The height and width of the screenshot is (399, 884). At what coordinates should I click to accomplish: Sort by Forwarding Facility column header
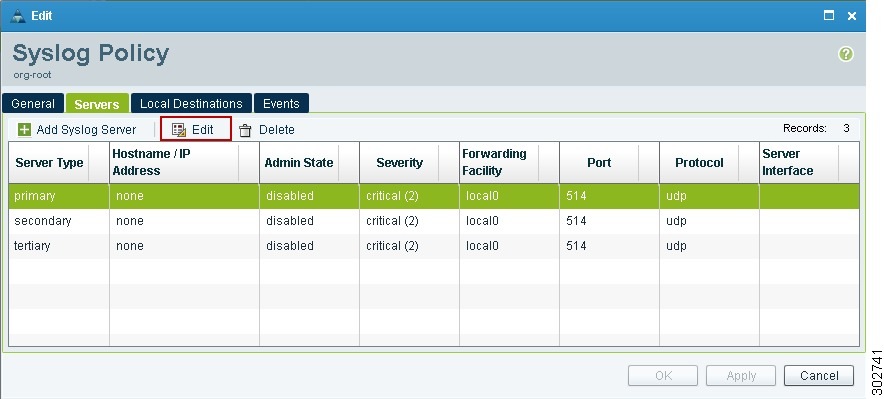(x=509, y=163)
